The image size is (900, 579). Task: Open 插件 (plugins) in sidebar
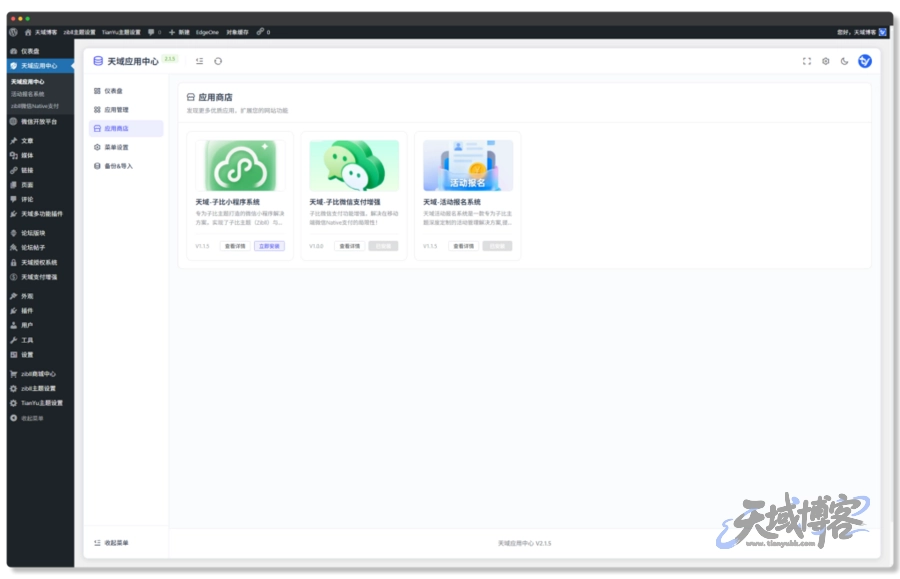40,311
